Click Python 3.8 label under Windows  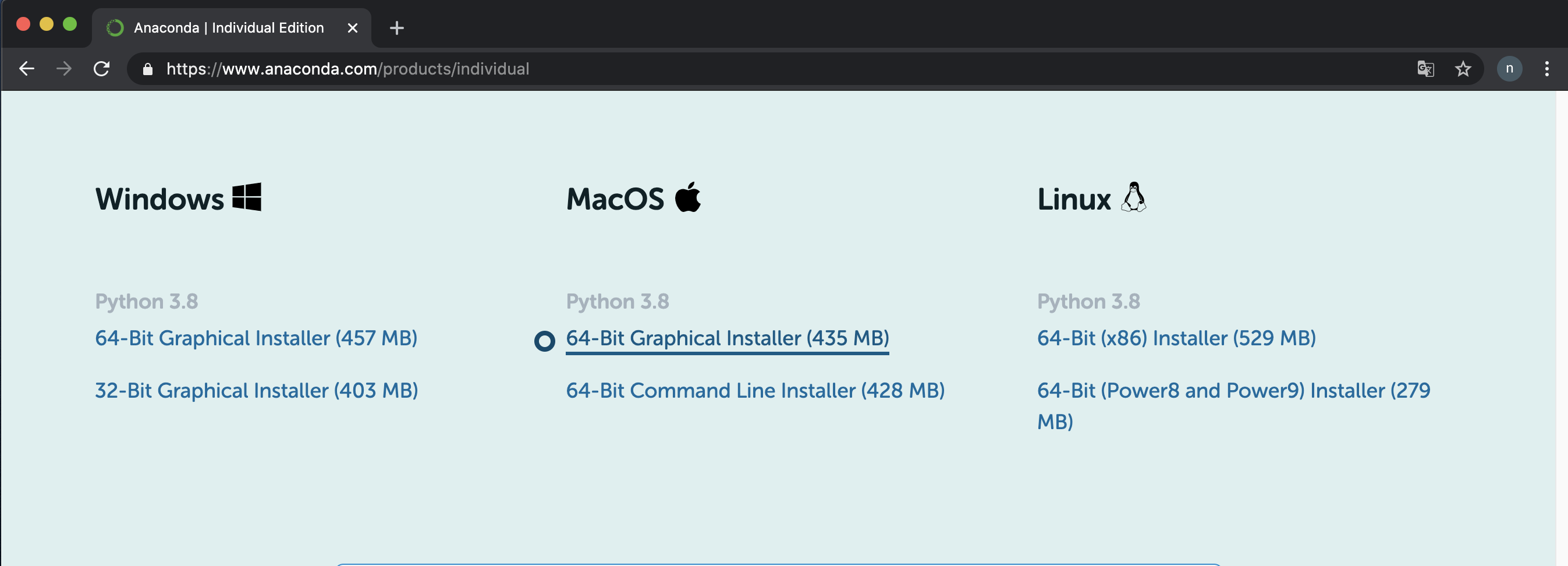click(147, 302)
